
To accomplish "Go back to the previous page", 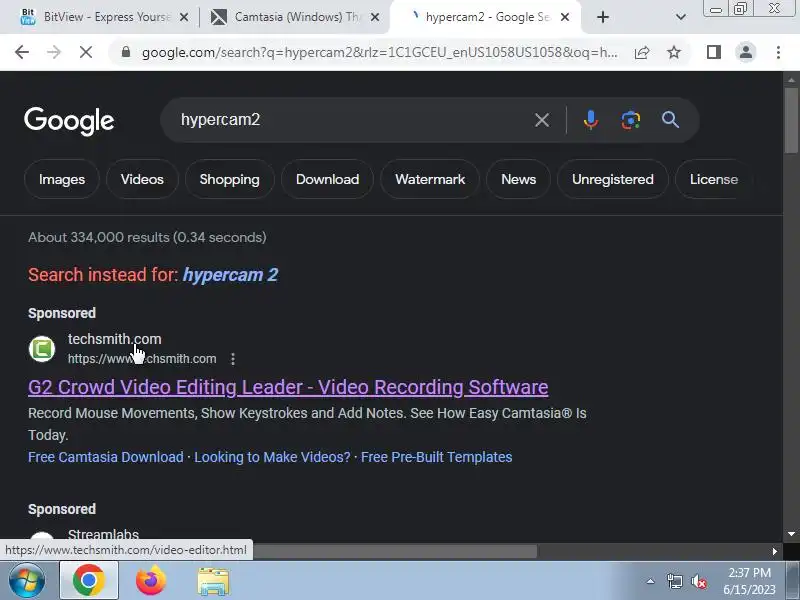I will point(22,52).
